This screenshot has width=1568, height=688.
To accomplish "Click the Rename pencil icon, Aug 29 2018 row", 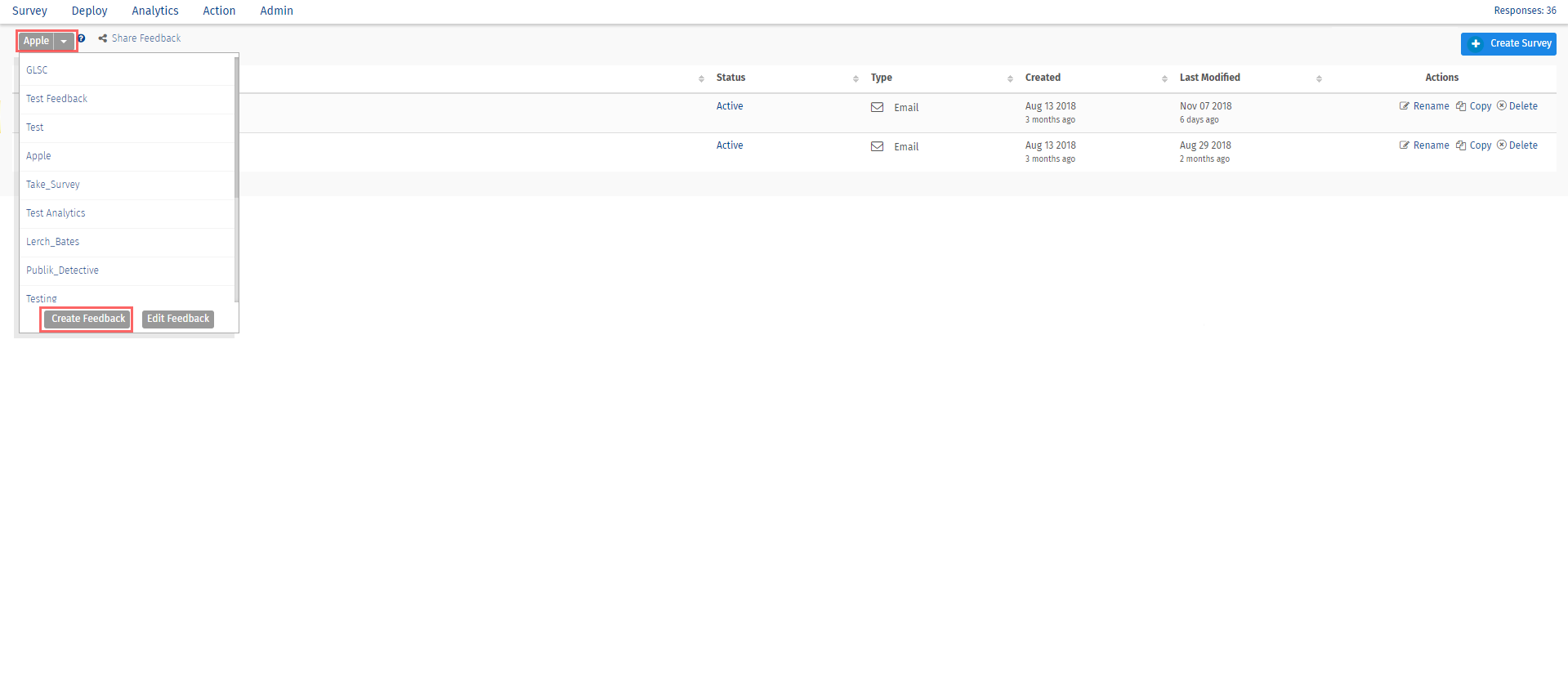I will pyautogui.click(x=1405, y=145).
